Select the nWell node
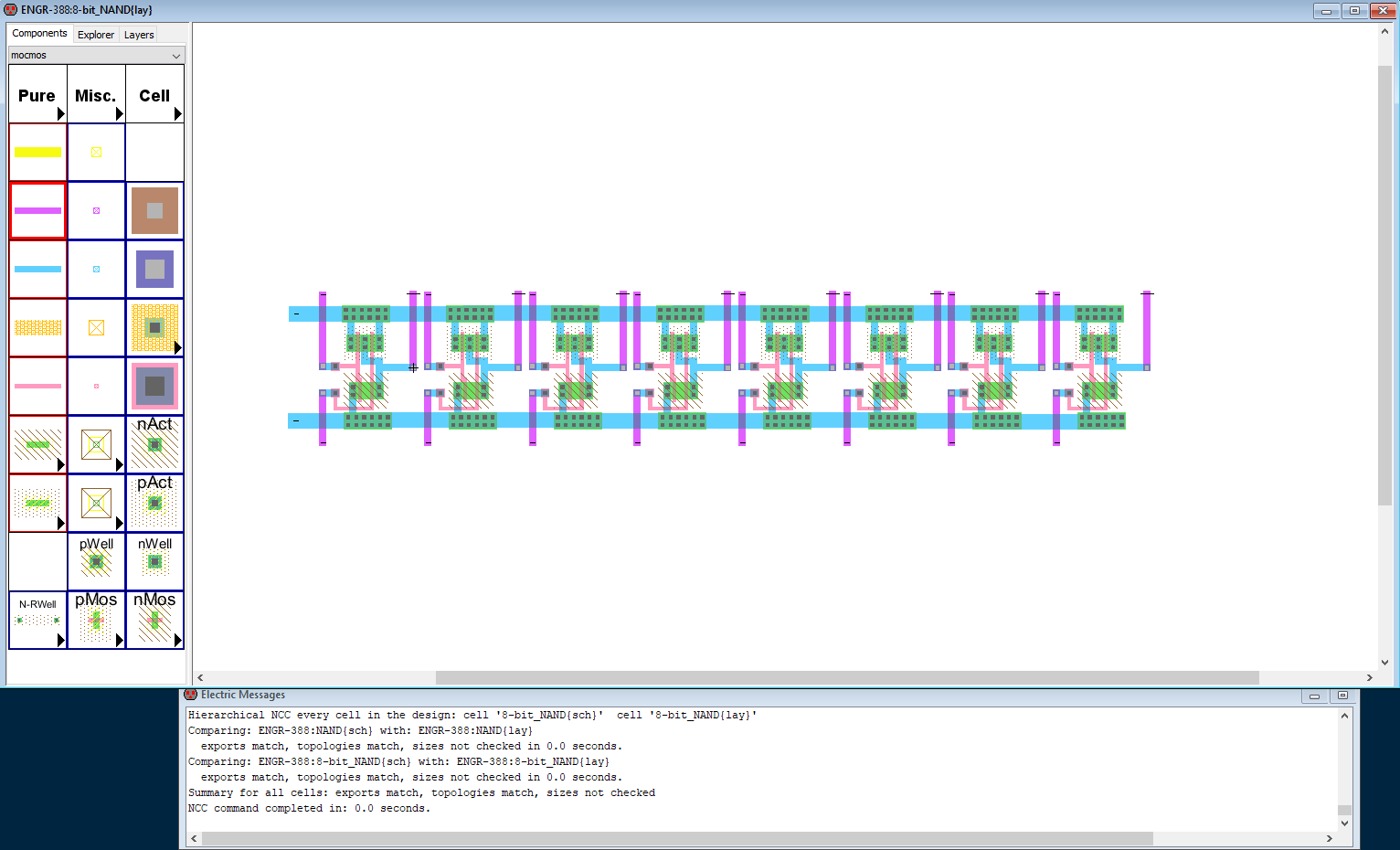Image resolution: width=1400 pixels, height=850 pixels. pyautogui.click(x=154, y=561)
